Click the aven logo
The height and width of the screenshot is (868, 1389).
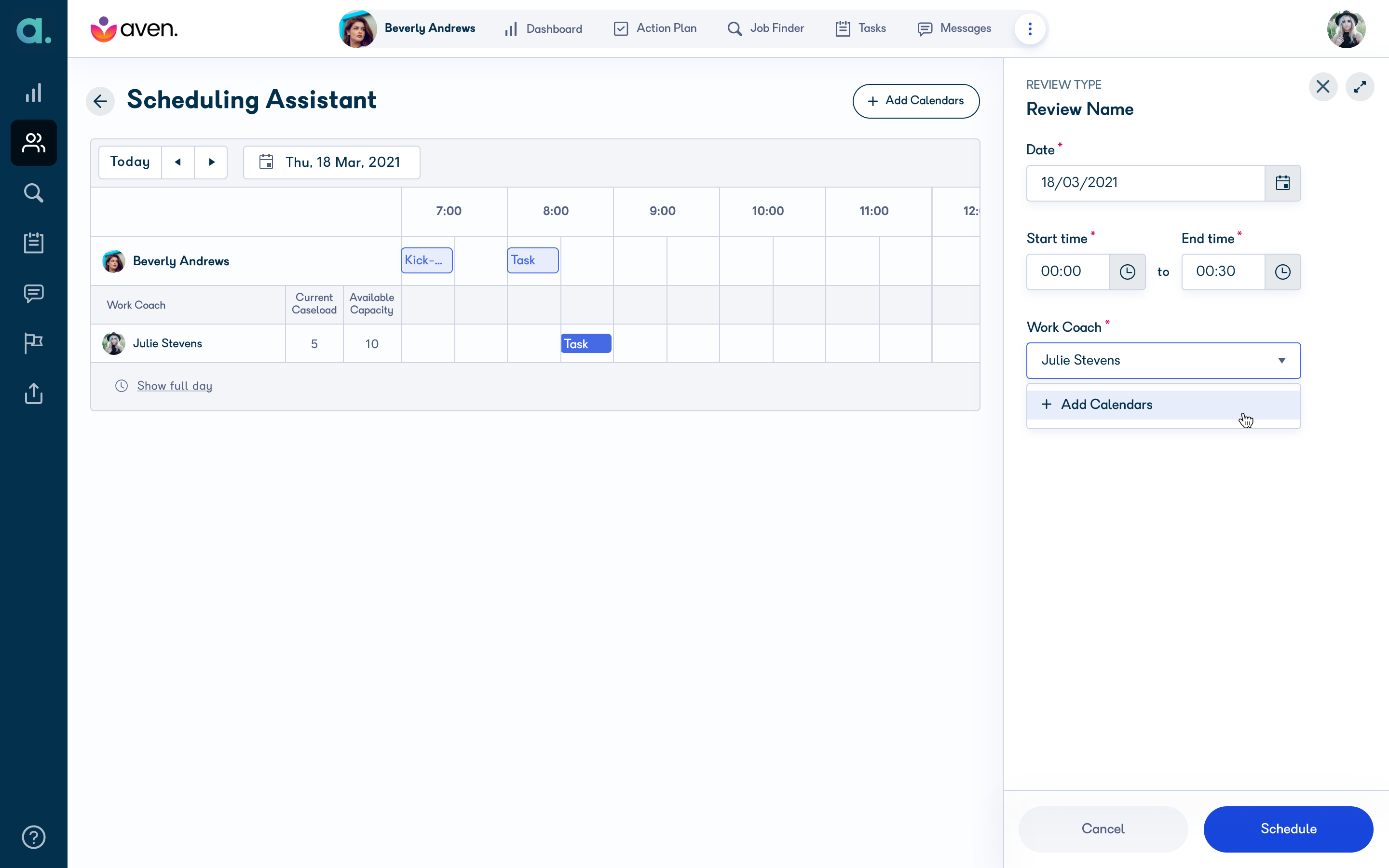[134, 29]
